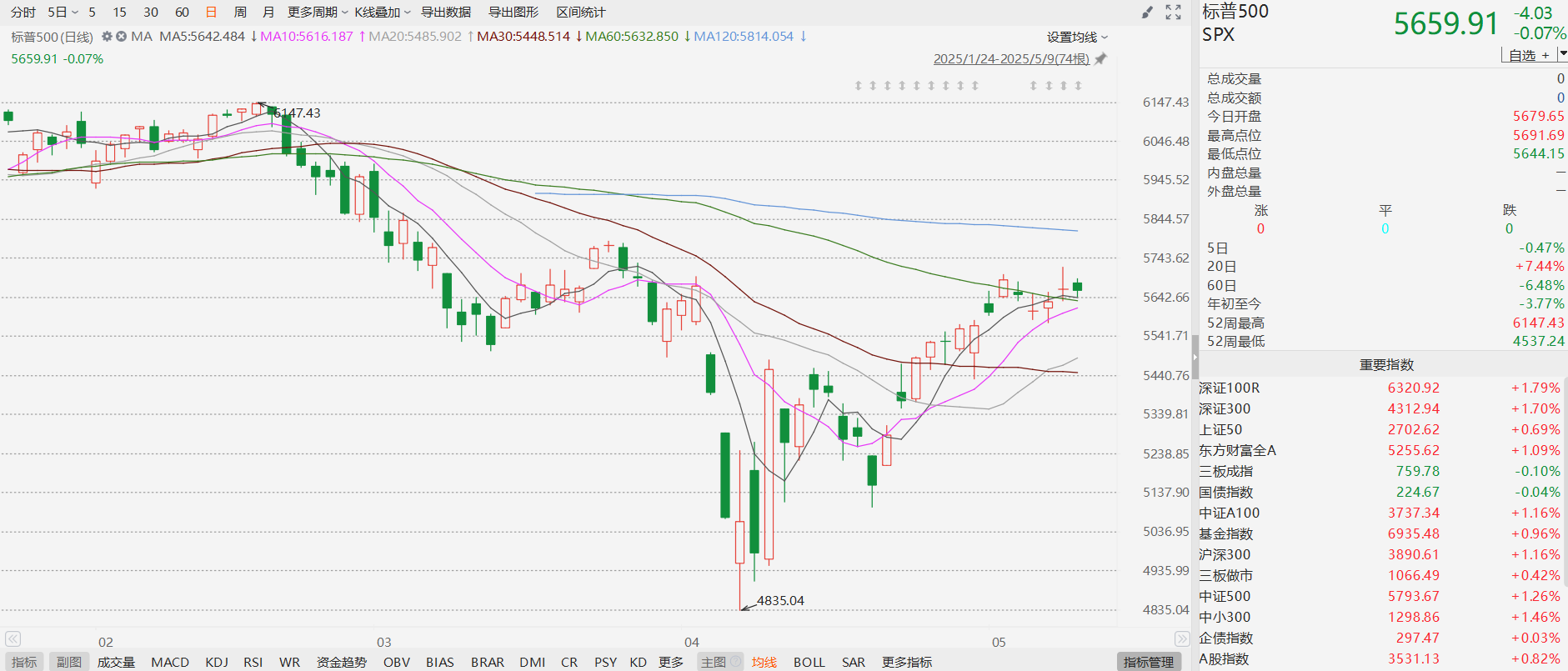Expand the chart to fullscreen
The image size is (1568, 671).
click(1174, 13)
